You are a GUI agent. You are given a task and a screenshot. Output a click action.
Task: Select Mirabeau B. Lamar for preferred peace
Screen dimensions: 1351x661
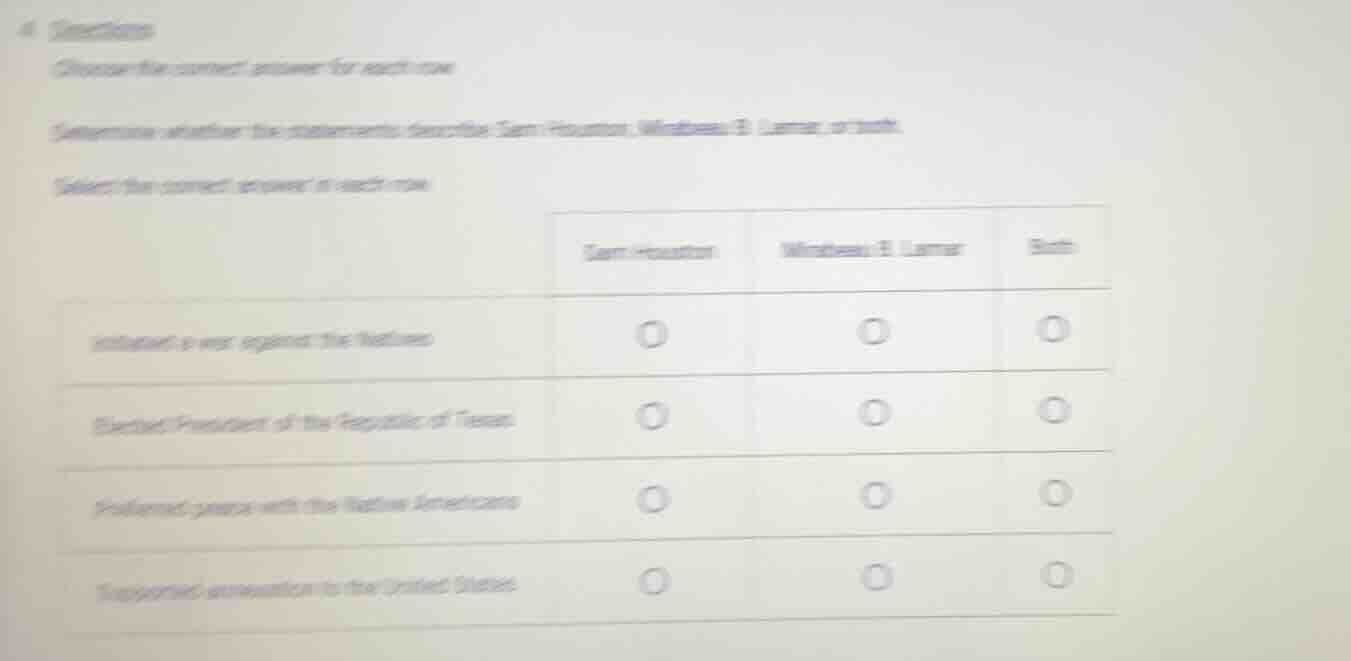[875, 492]
